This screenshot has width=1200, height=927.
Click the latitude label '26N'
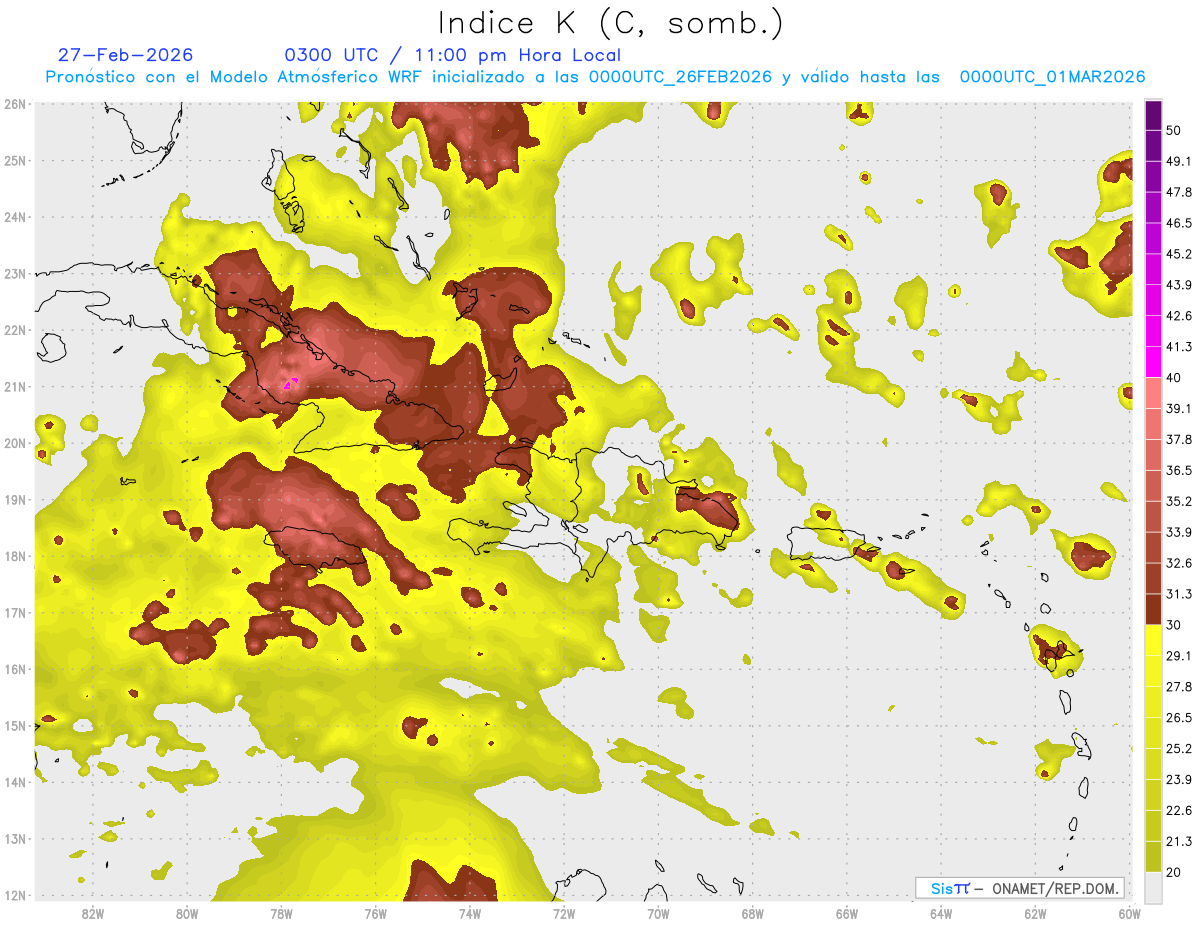pyautogui.click(x=15, y=104)
